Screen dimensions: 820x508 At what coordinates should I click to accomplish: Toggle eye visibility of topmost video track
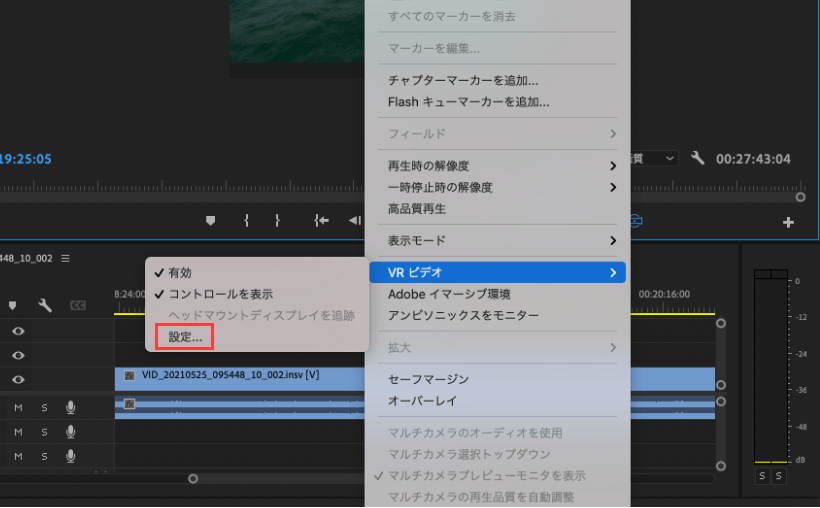(18, 331)
